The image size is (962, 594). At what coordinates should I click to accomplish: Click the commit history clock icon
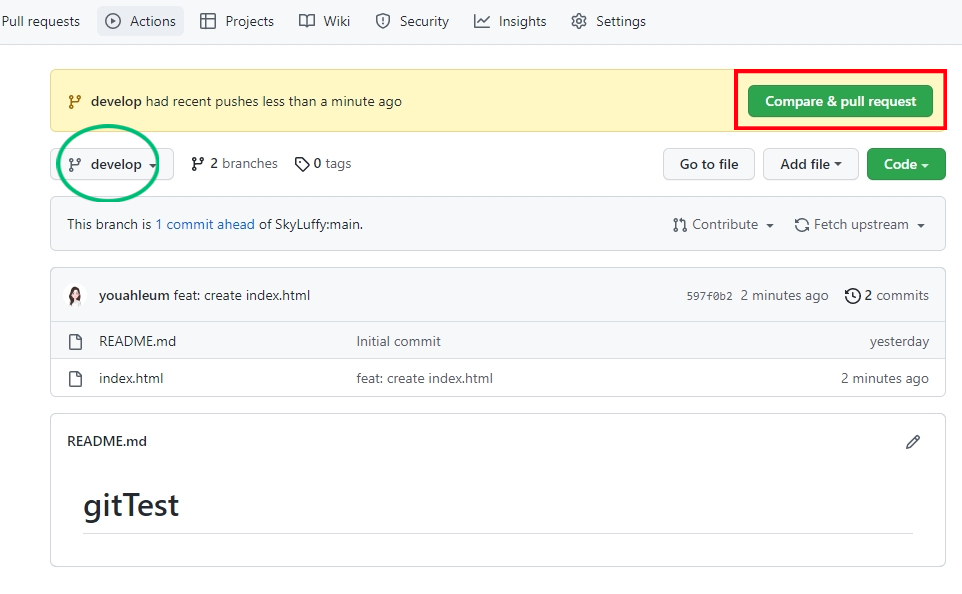coord(852,296)
